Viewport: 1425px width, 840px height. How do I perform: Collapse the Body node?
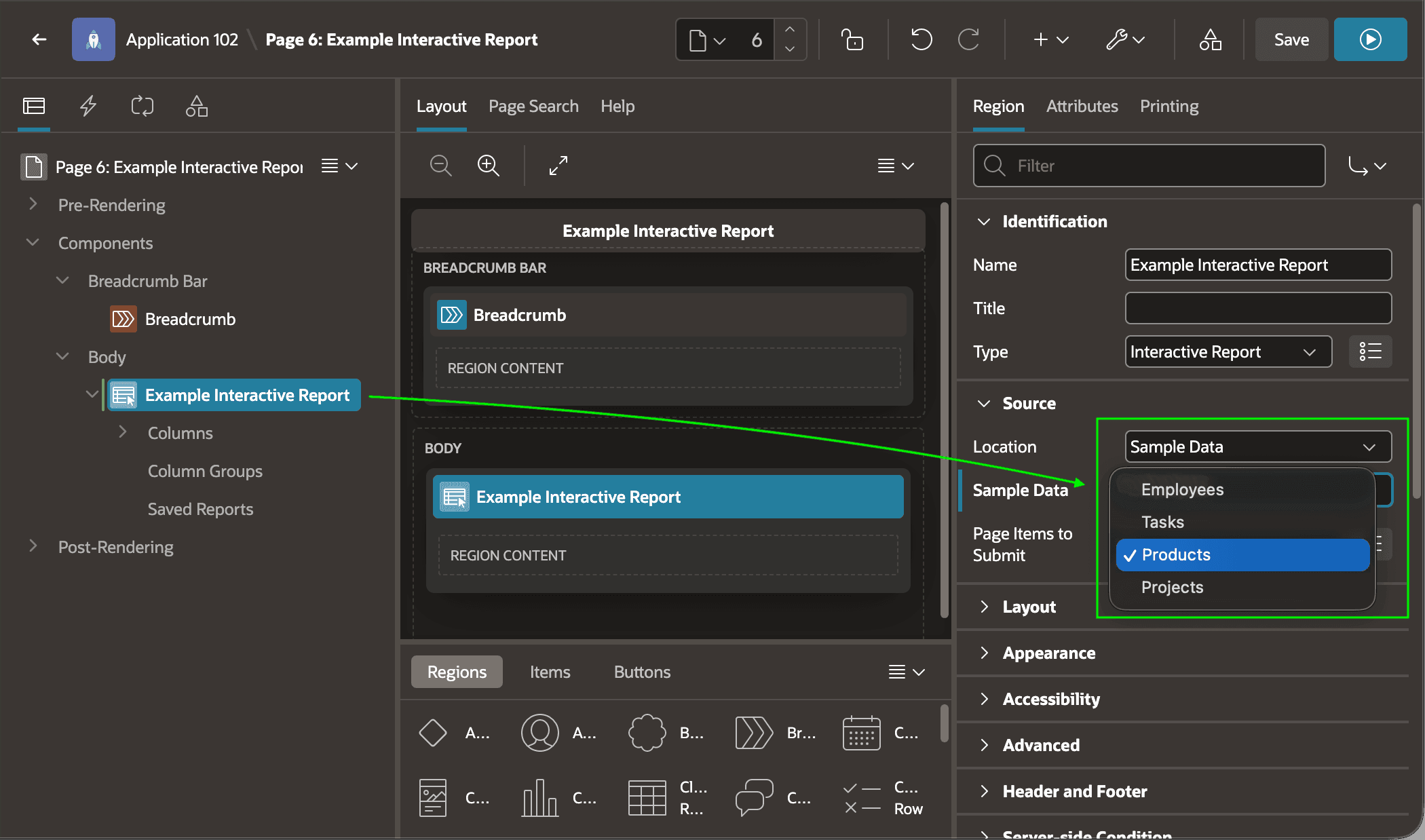coord(62,356)
